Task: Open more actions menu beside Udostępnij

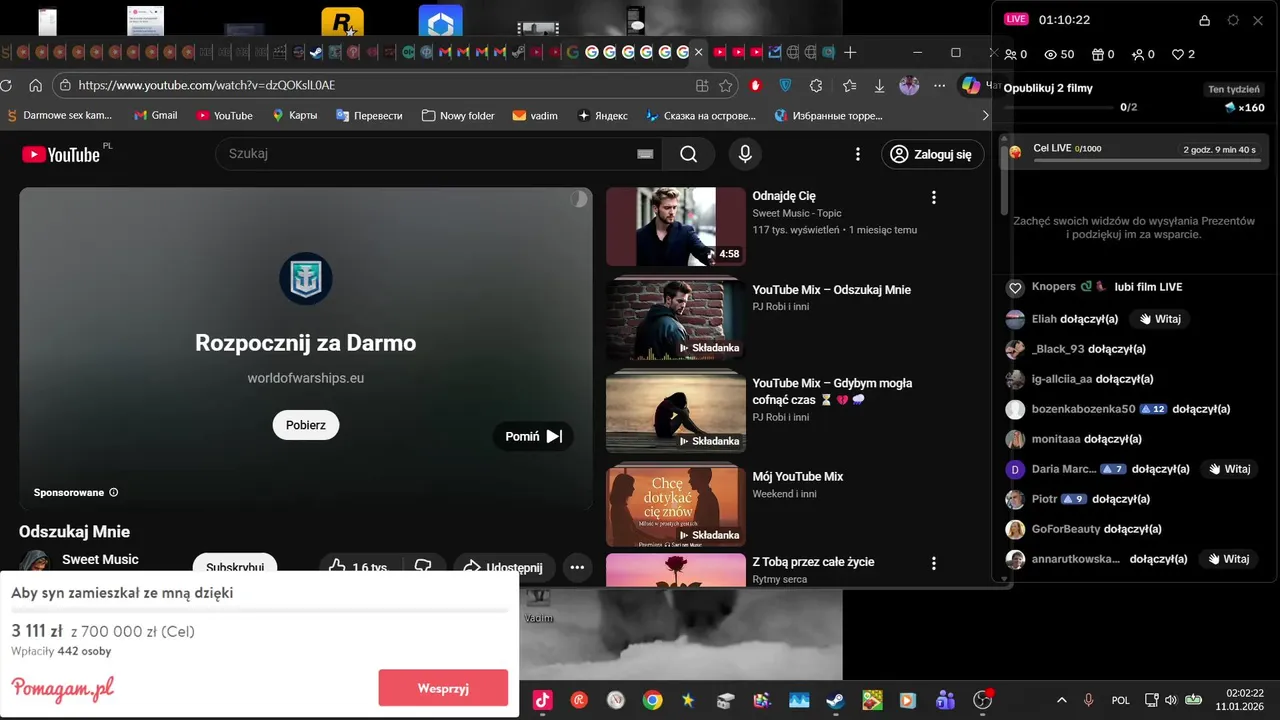Action: [577, 567]
